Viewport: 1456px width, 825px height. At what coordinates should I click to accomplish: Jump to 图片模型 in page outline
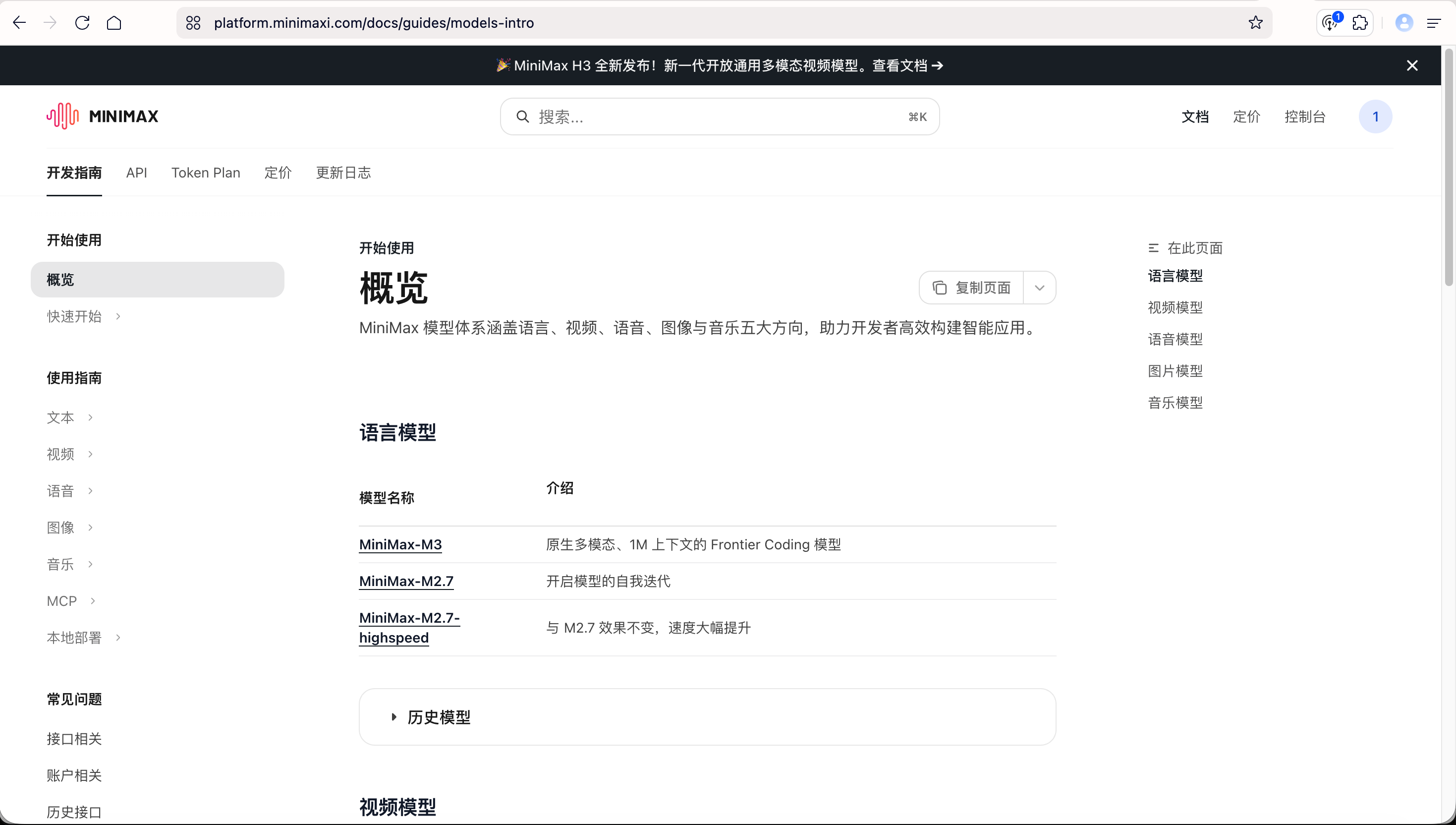1175,371
